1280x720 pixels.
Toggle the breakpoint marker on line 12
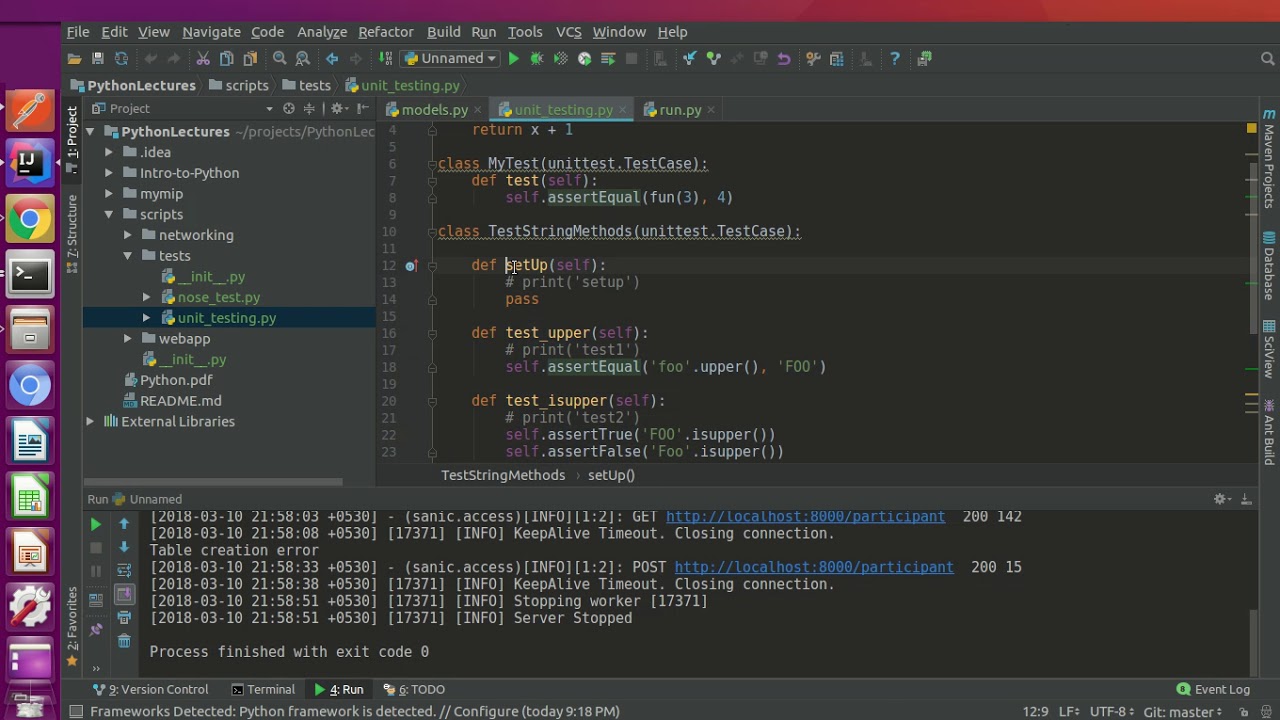411,266
